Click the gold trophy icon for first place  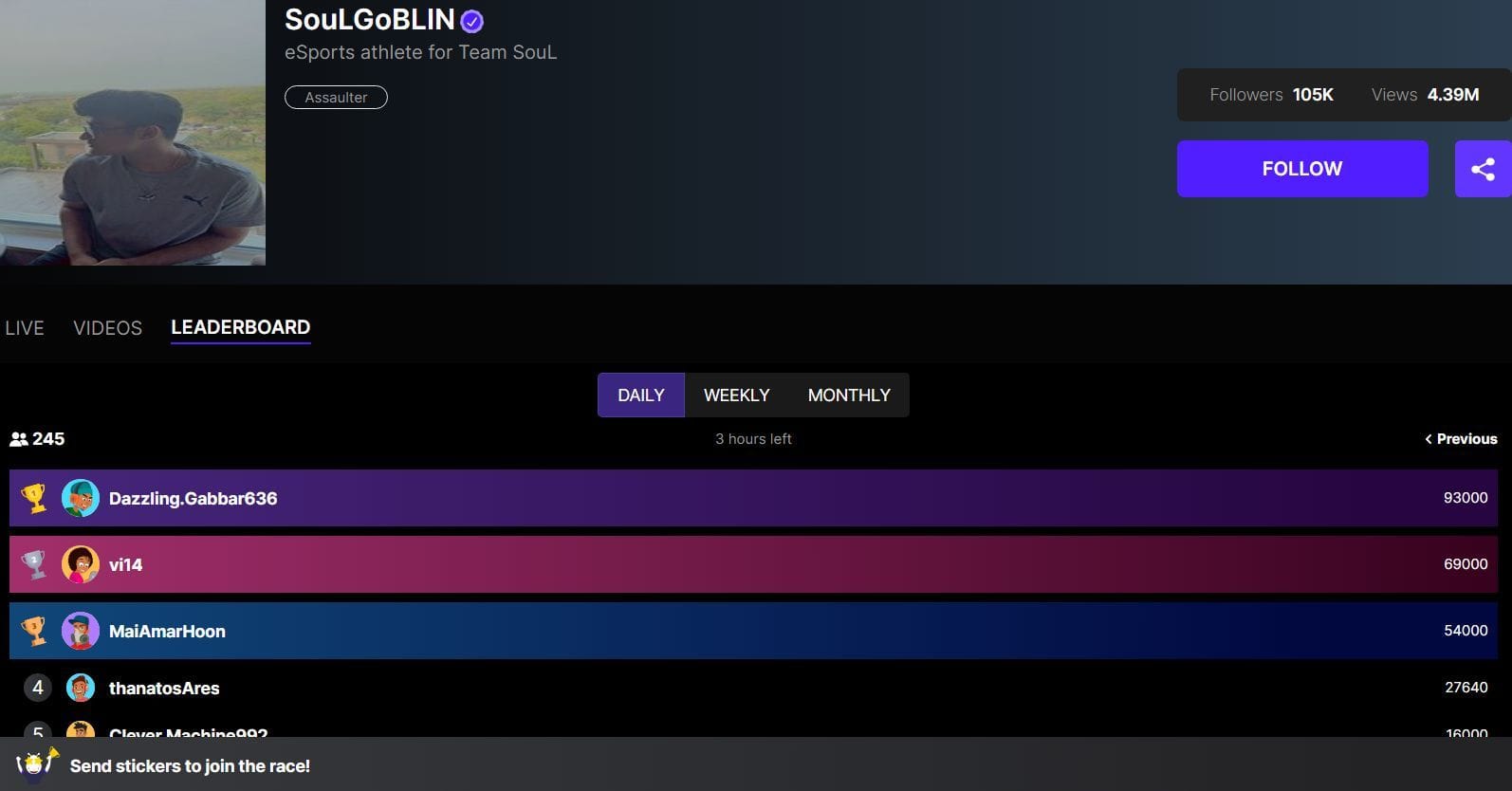(x=34, y=498)
